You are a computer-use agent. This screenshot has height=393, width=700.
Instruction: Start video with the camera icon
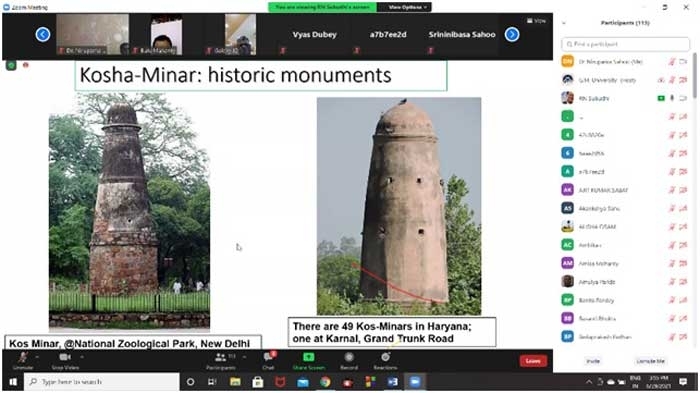(65, 357)
